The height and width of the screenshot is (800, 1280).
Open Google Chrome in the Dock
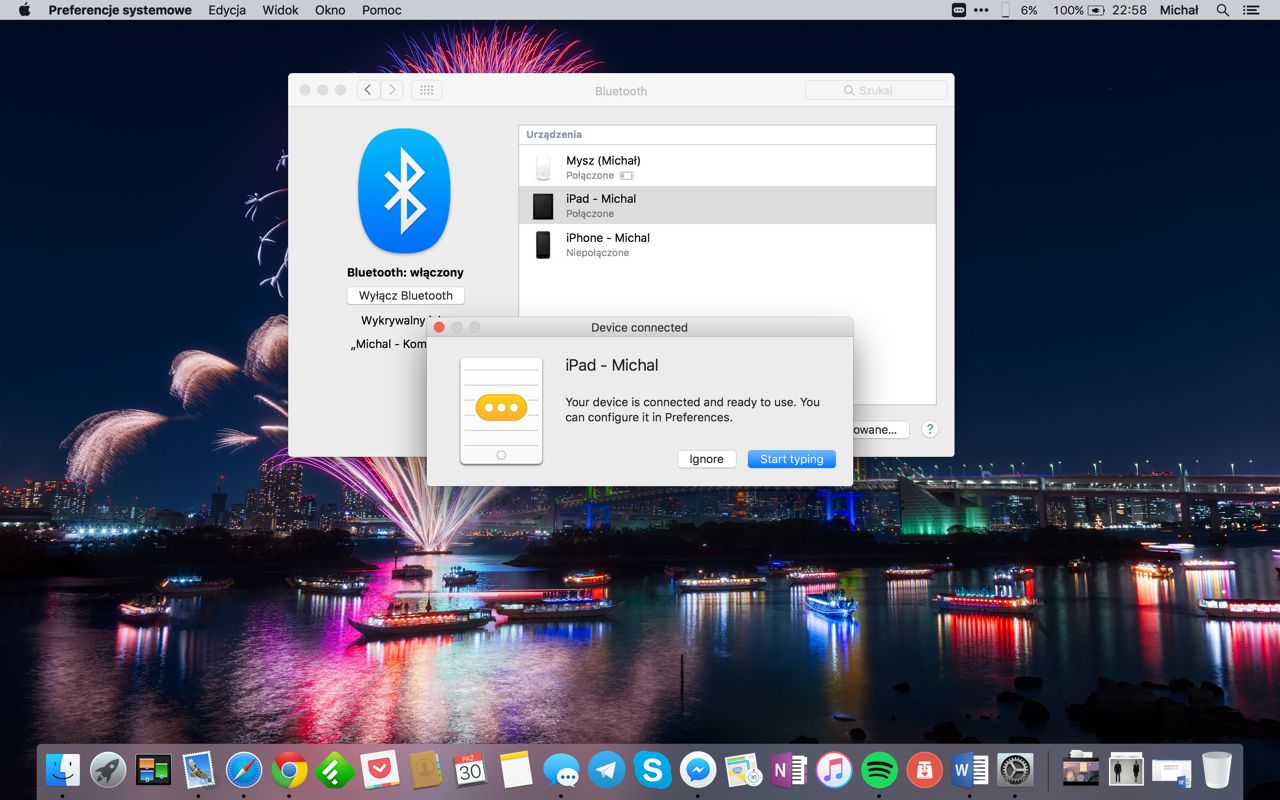[289, 770]
